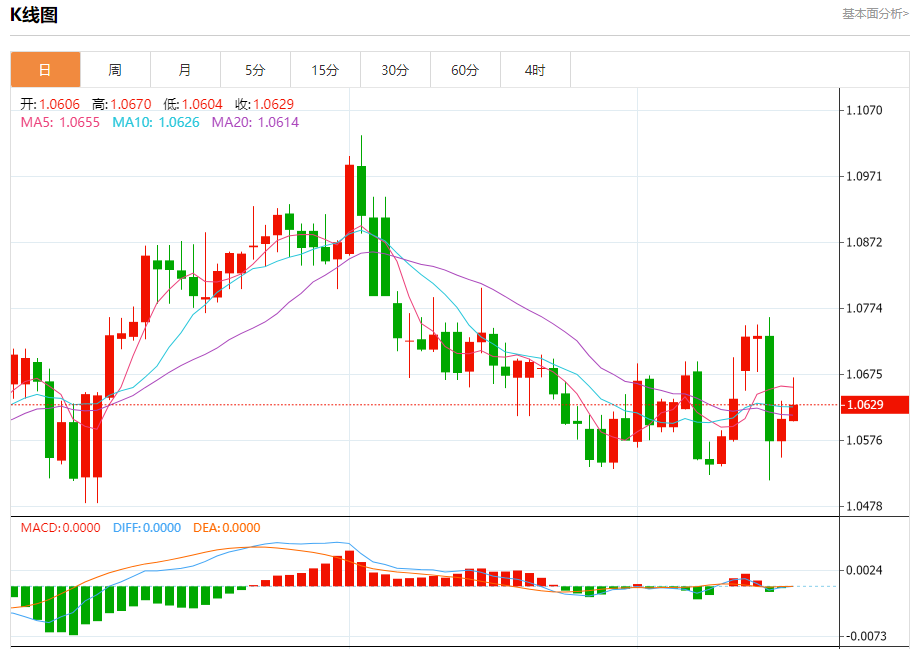This screenshot has width=916, height=649.
Task: Click the MACD:0.0000 indicator label
Action: [61, 527]
